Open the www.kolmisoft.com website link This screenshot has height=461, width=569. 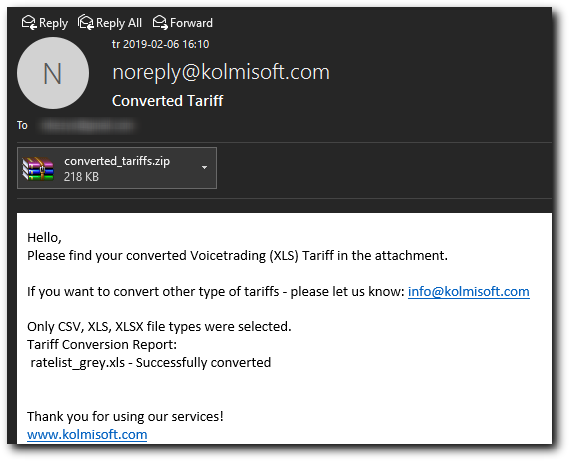point(87,435)
